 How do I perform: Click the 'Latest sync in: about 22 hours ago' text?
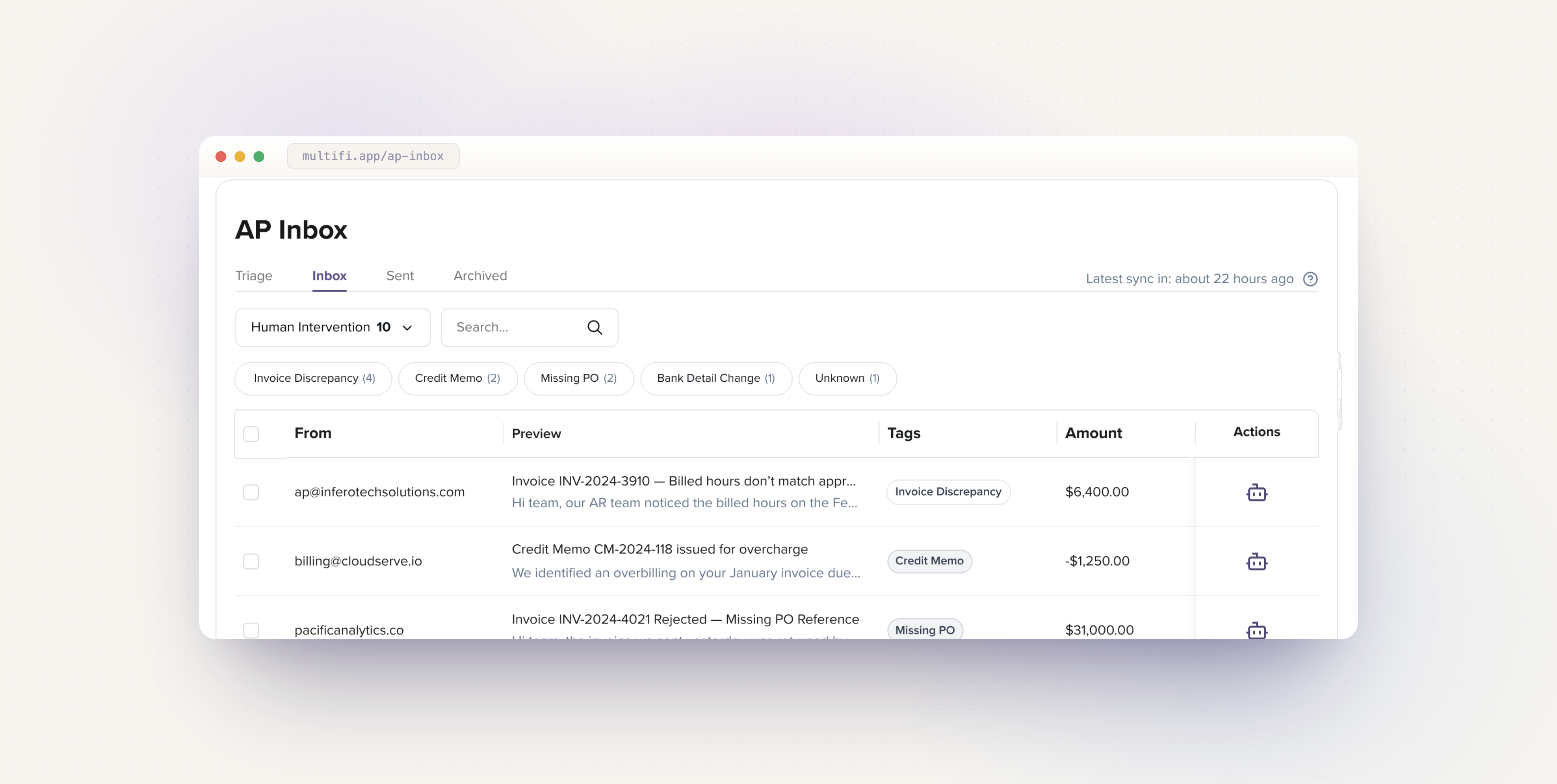[1189, 279]
